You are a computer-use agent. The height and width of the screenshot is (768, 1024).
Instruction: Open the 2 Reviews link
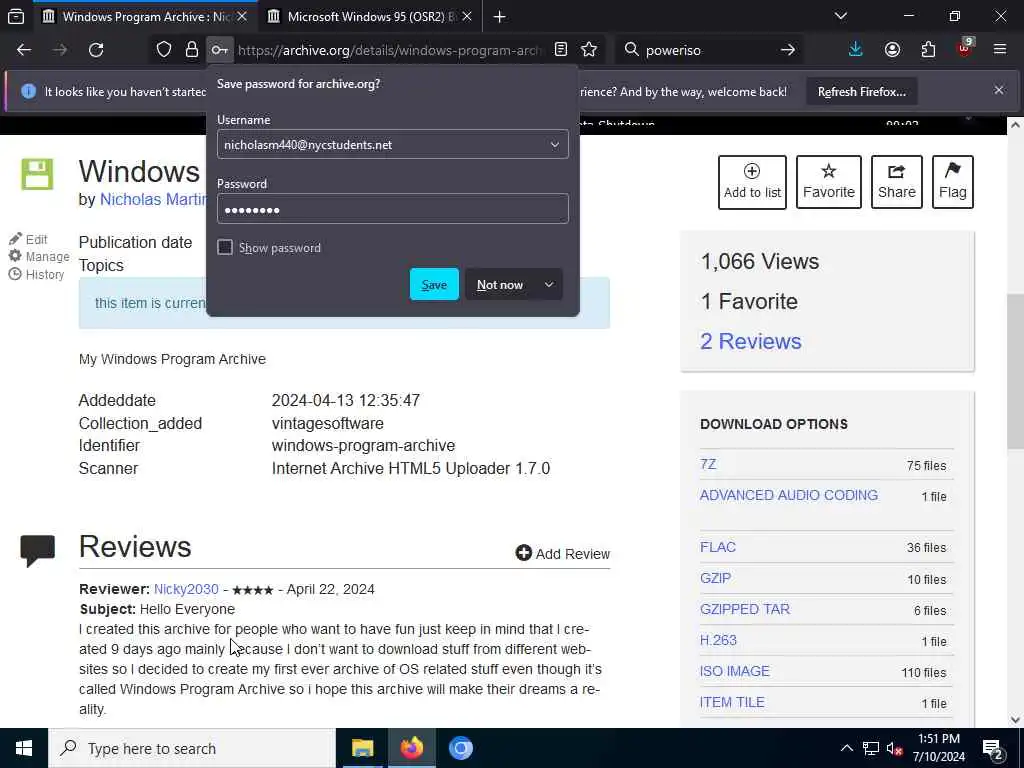tap(750, 341)
